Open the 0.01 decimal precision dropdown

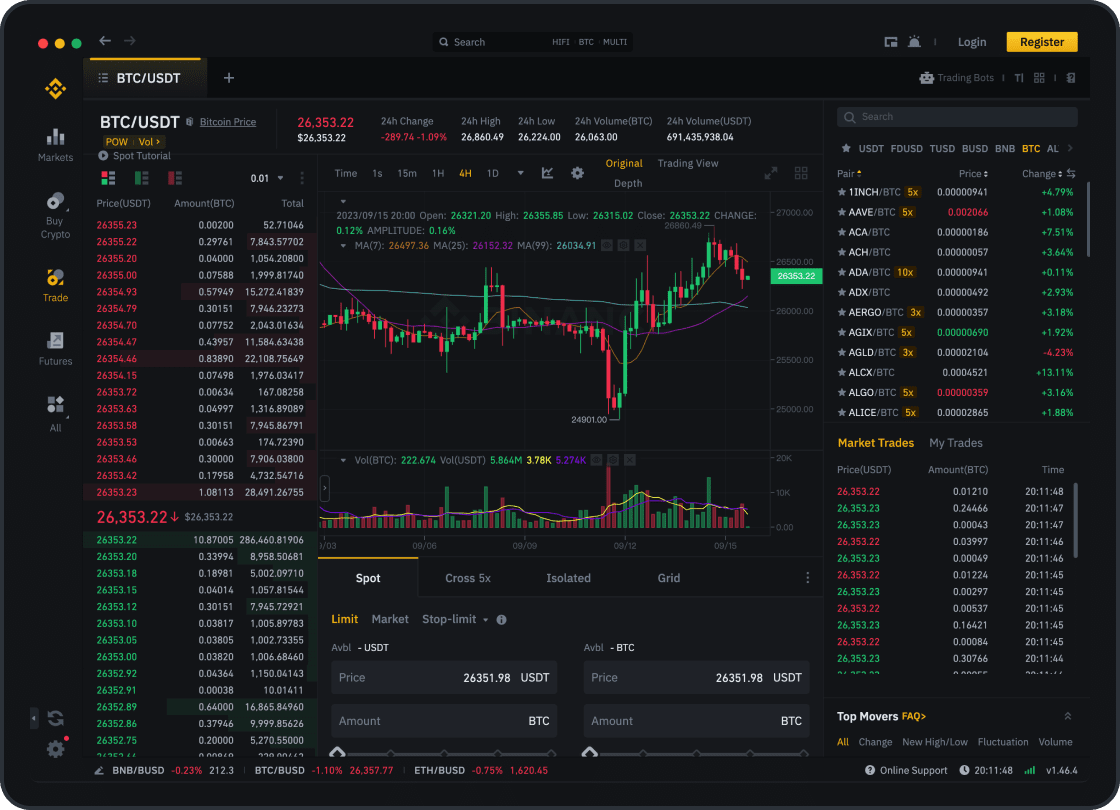point(265,178)
